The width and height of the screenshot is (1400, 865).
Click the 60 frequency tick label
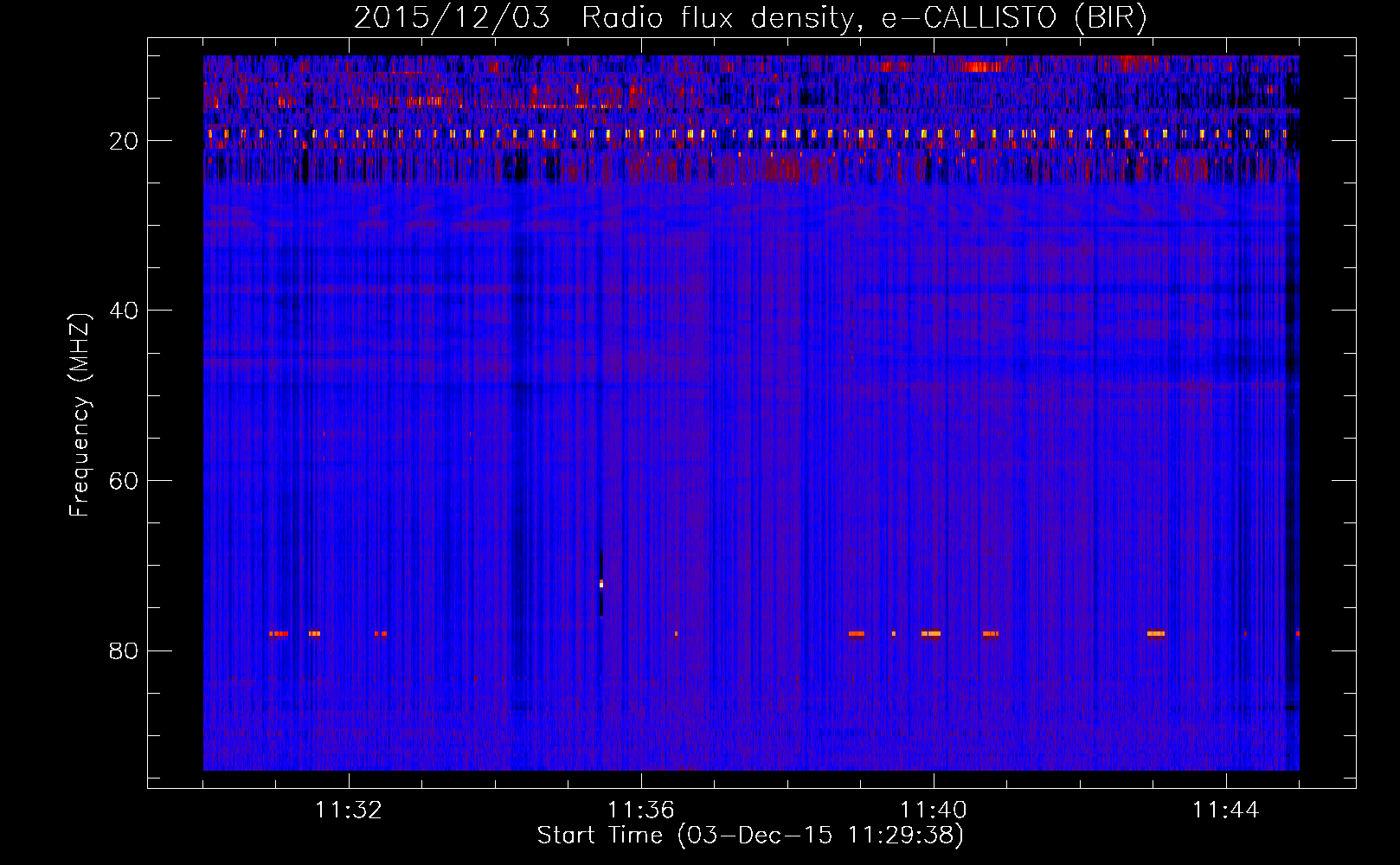(x=125, y=481)
